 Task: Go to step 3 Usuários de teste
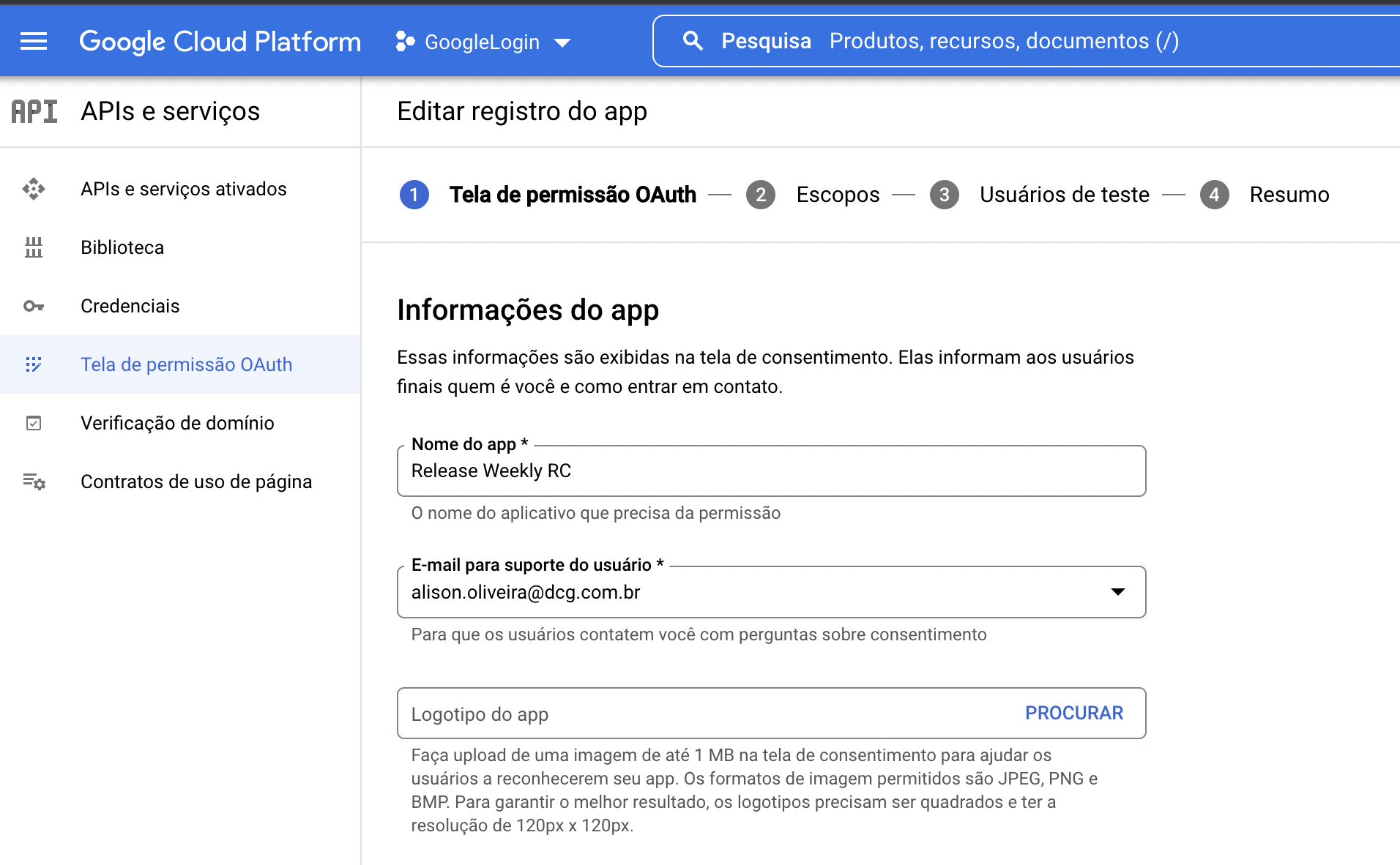1040,195
